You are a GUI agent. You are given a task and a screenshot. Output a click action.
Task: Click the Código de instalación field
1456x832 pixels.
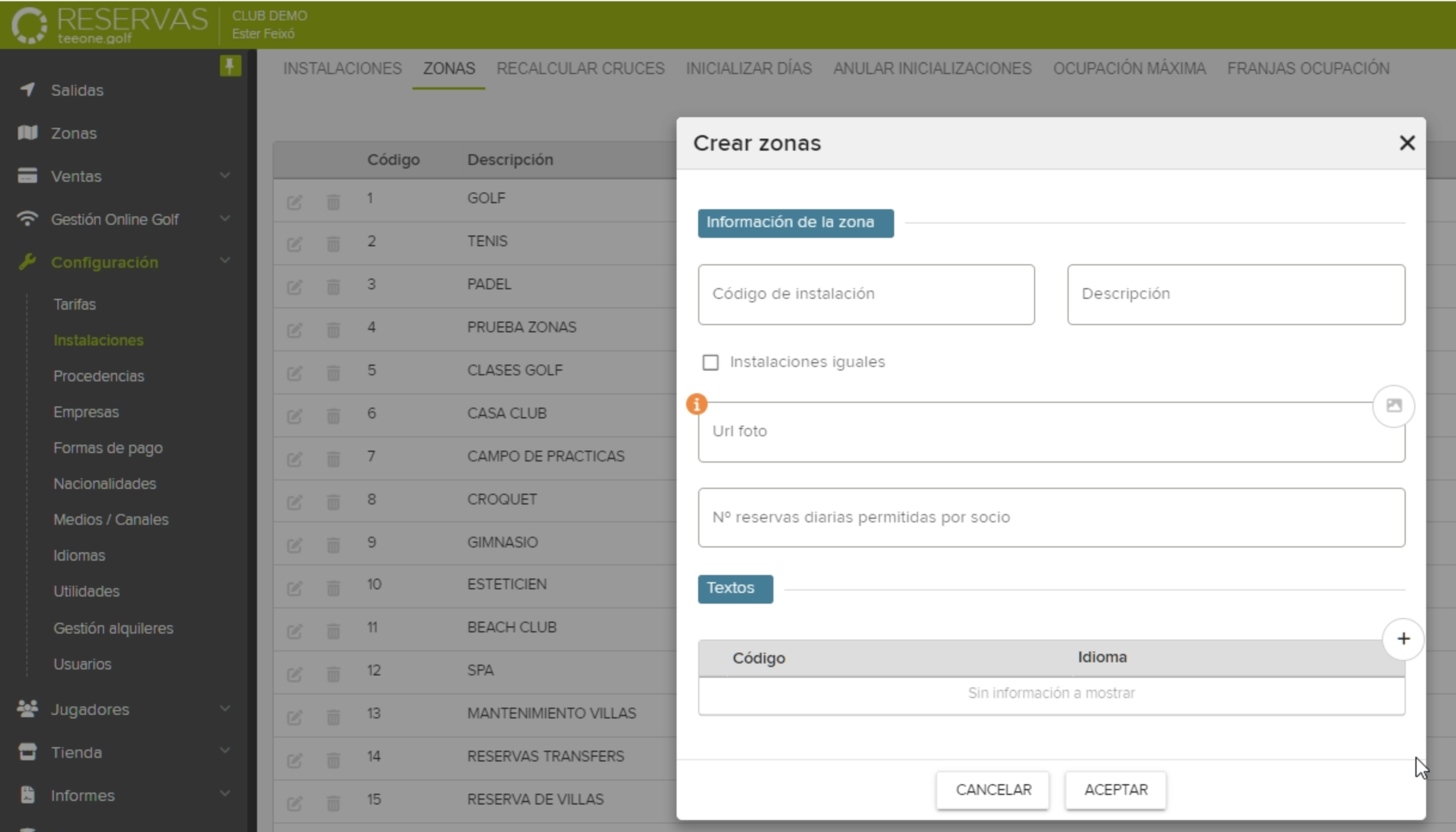866,295
